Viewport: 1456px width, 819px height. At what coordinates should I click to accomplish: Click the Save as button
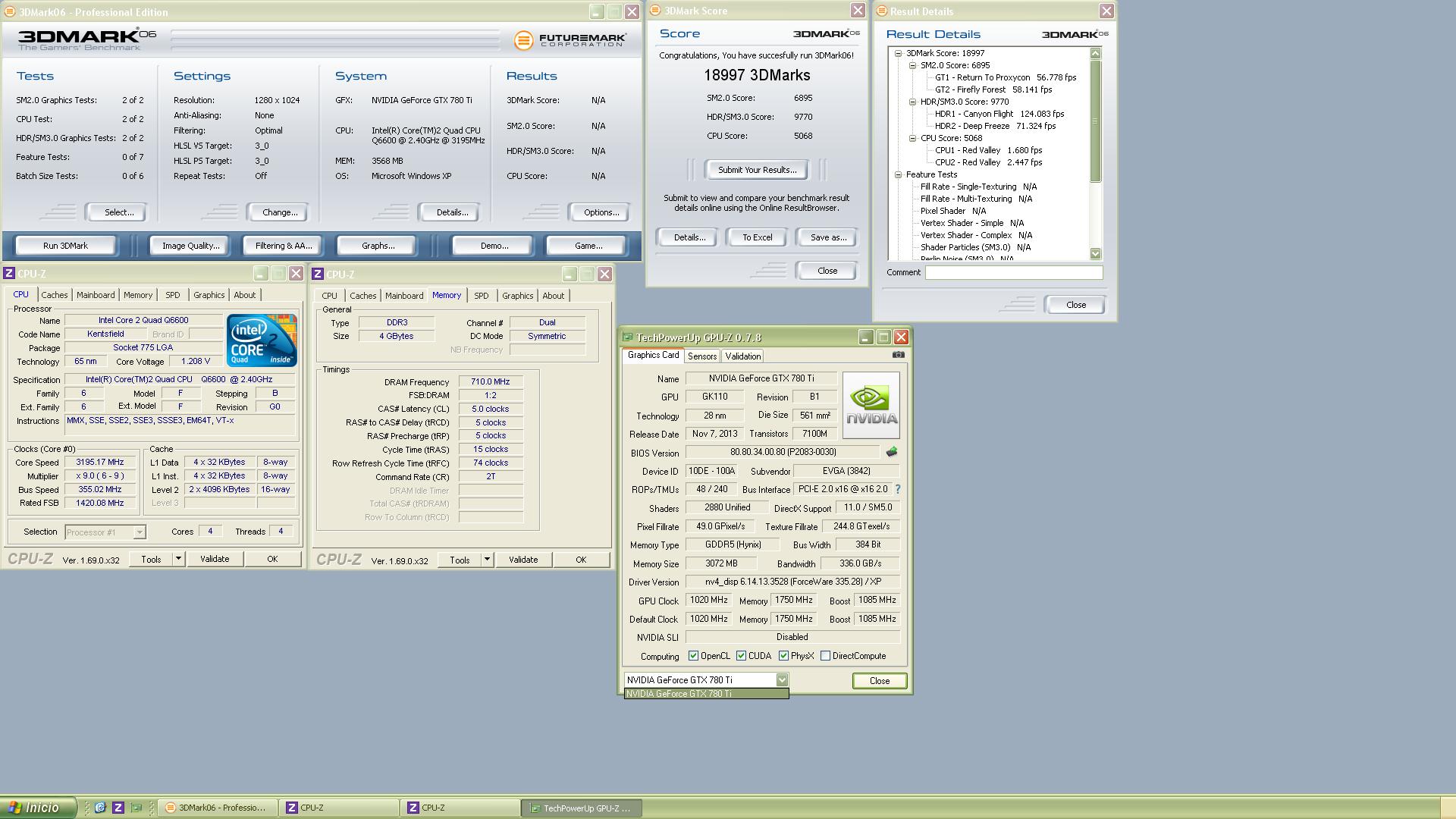coord(828,237)
